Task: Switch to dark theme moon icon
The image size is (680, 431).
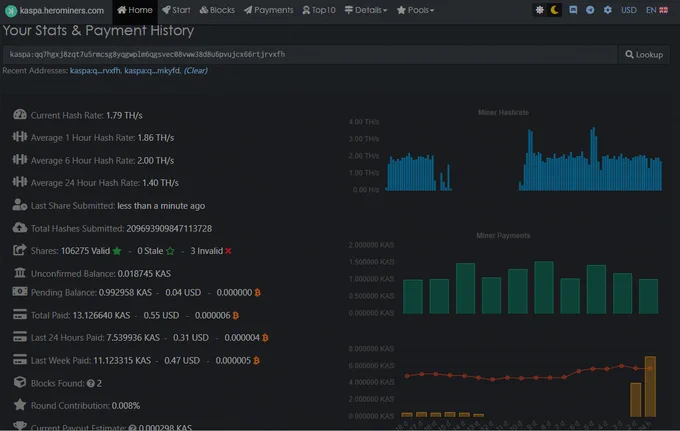Action: click(554, 10)
